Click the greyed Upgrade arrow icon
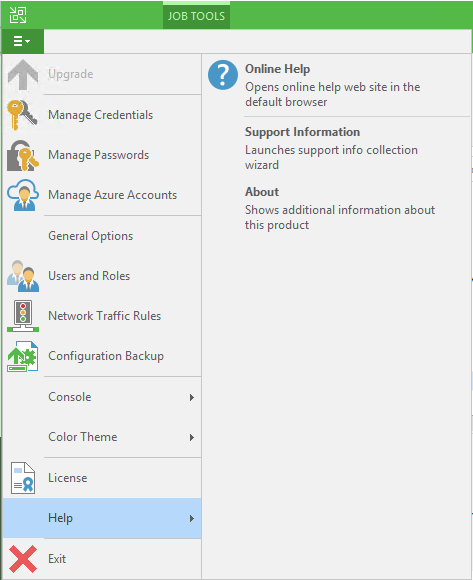This screenshot has height=580, width=473. (23, 75)
